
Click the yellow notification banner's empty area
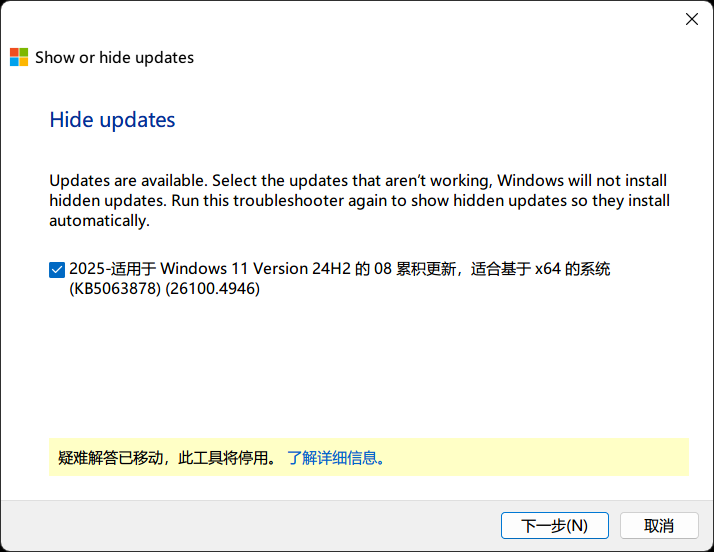coord(537,457)
